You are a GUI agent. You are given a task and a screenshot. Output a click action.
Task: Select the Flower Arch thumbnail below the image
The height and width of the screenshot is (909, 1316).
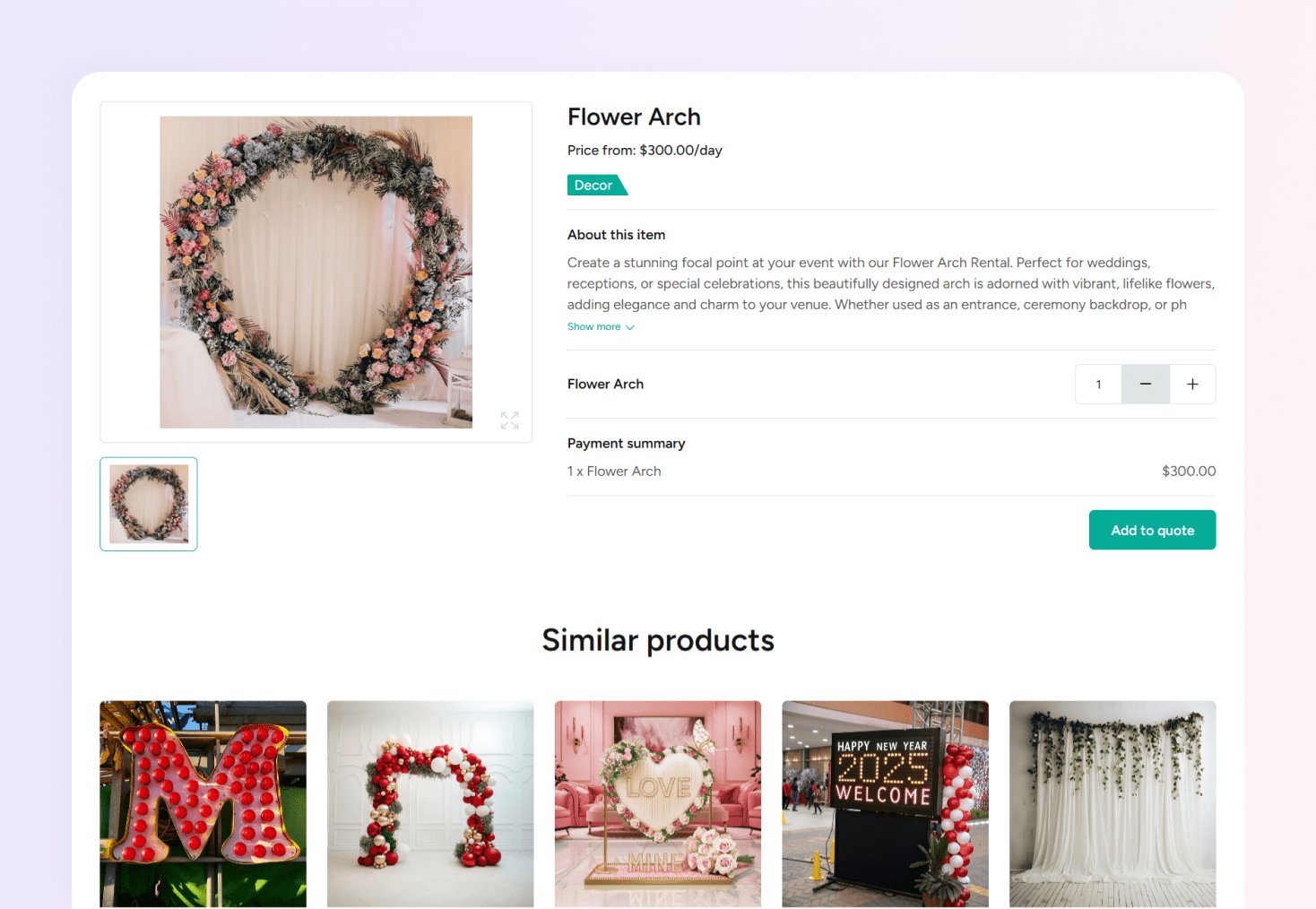tap(148, 503)
